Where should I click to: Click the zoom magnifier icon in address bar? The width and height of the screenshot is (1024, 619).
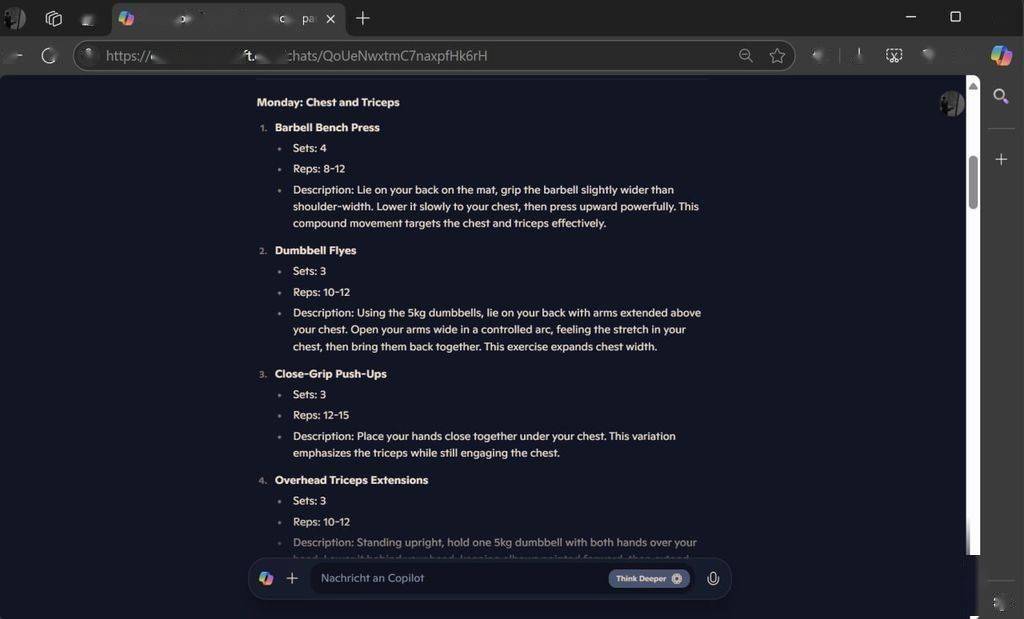(x=745, y=56)
